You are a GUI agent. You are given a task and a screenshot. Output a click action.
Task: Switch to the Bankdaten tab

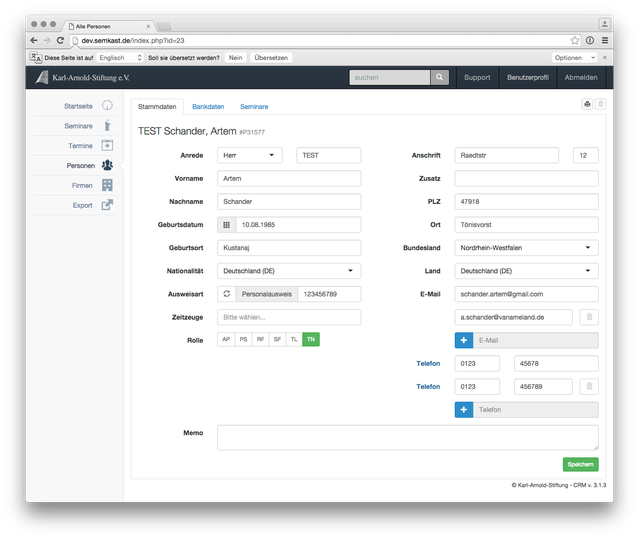click(208, 106)
